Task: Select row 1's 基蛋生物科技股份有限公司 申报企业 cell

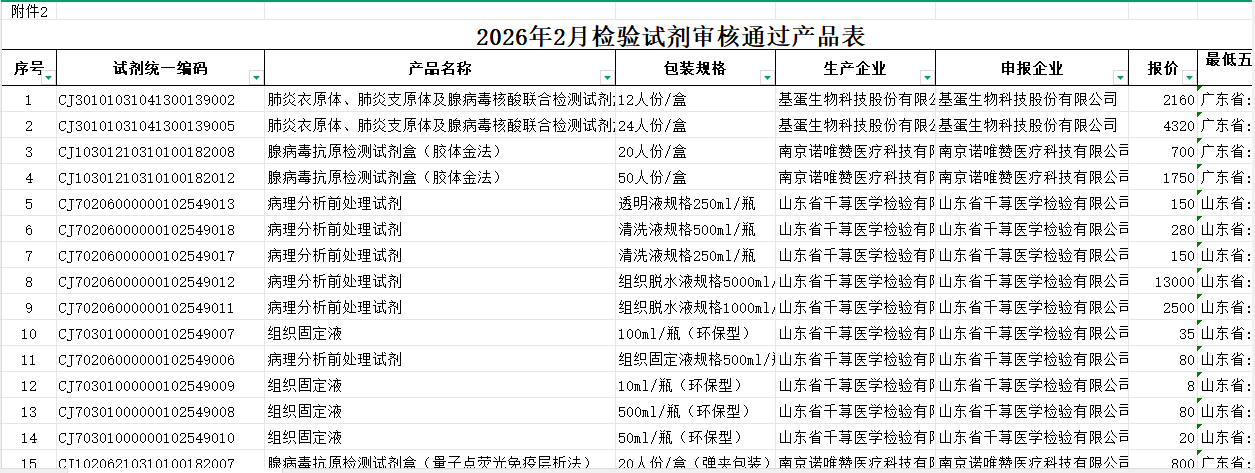Action: click(x=1032, y=100)
